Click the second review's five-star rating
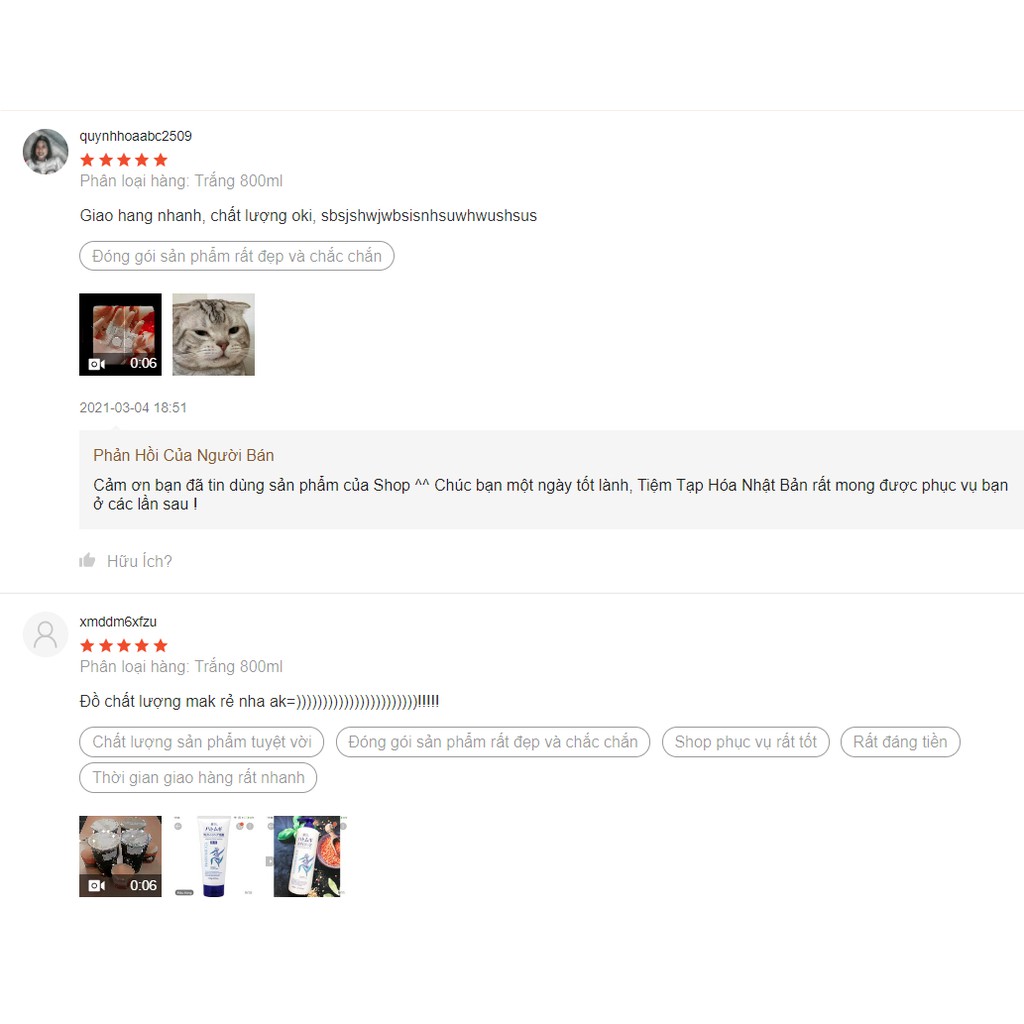 124,646
